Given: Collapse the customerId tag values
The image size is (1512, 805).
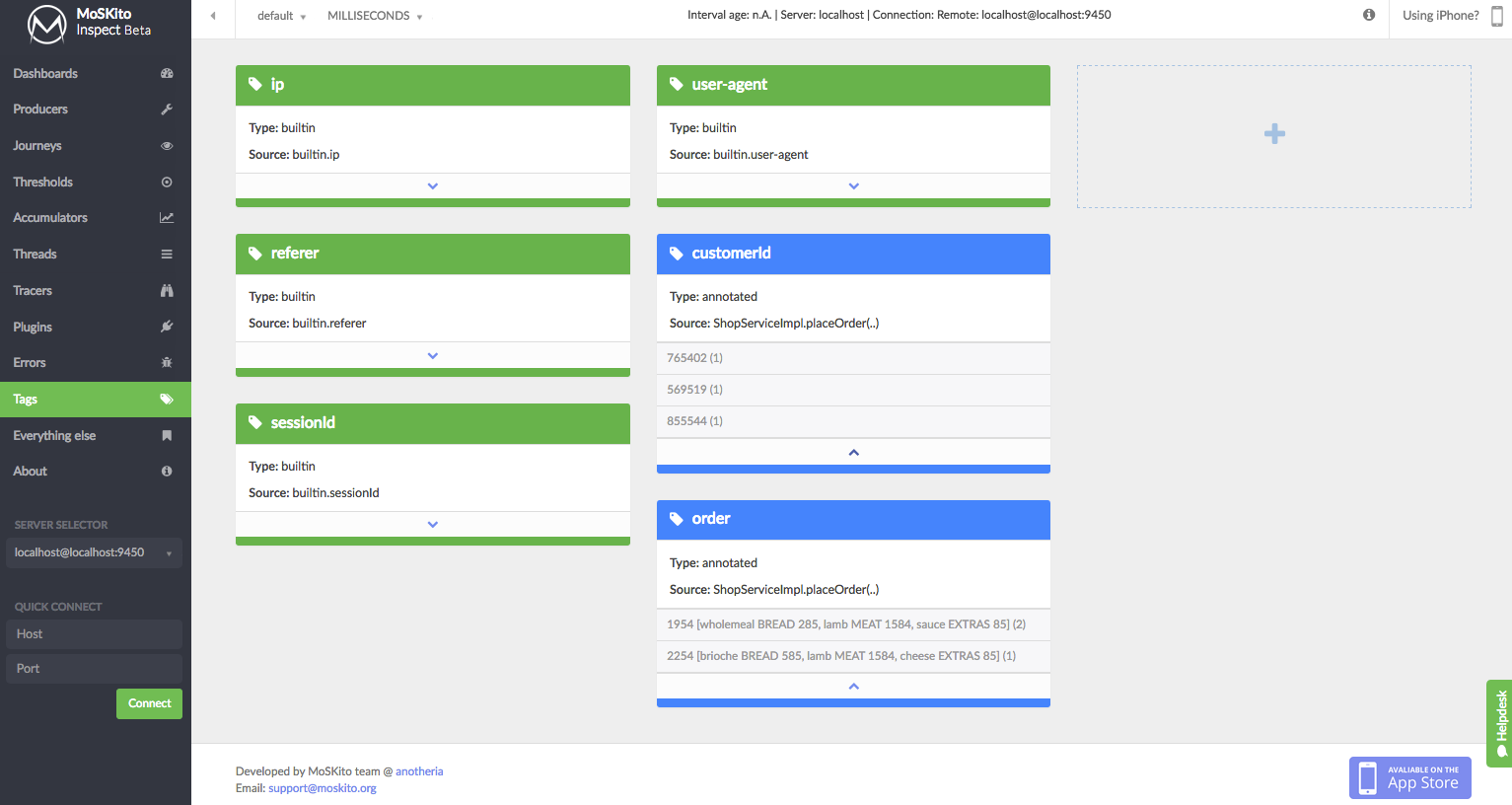Looking at the screenshot, I should 854,452.
